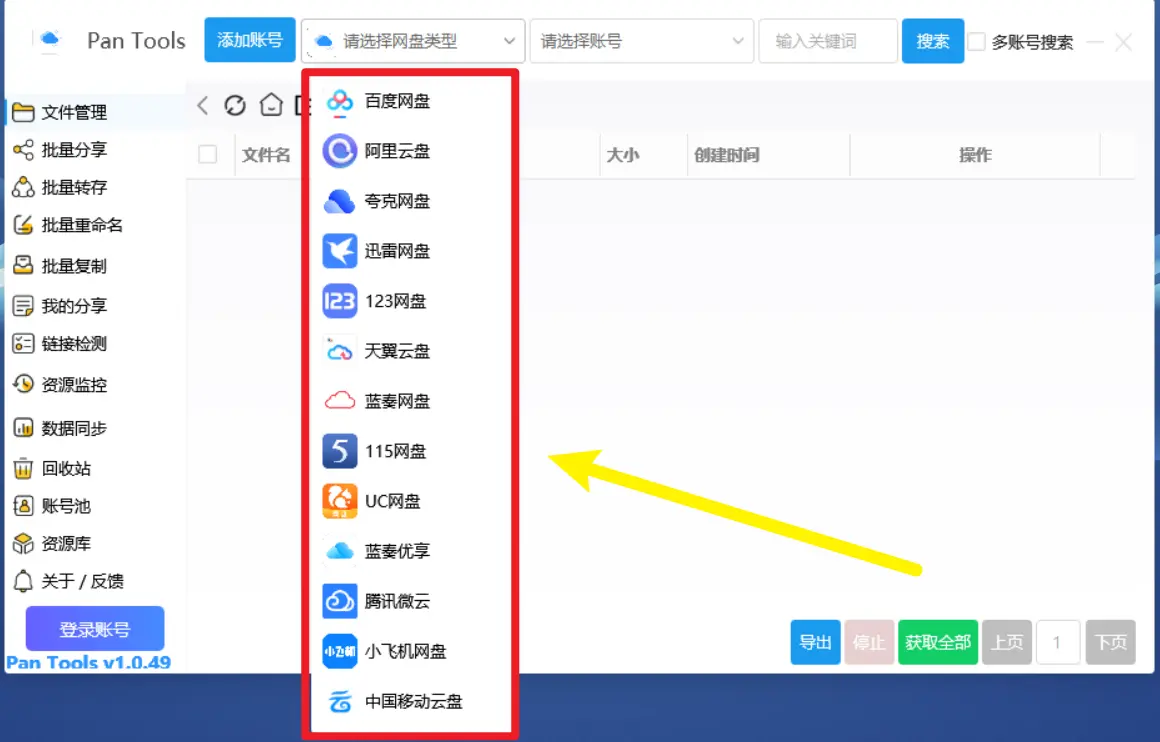Click the home icon above the file list

pos(270,104)
